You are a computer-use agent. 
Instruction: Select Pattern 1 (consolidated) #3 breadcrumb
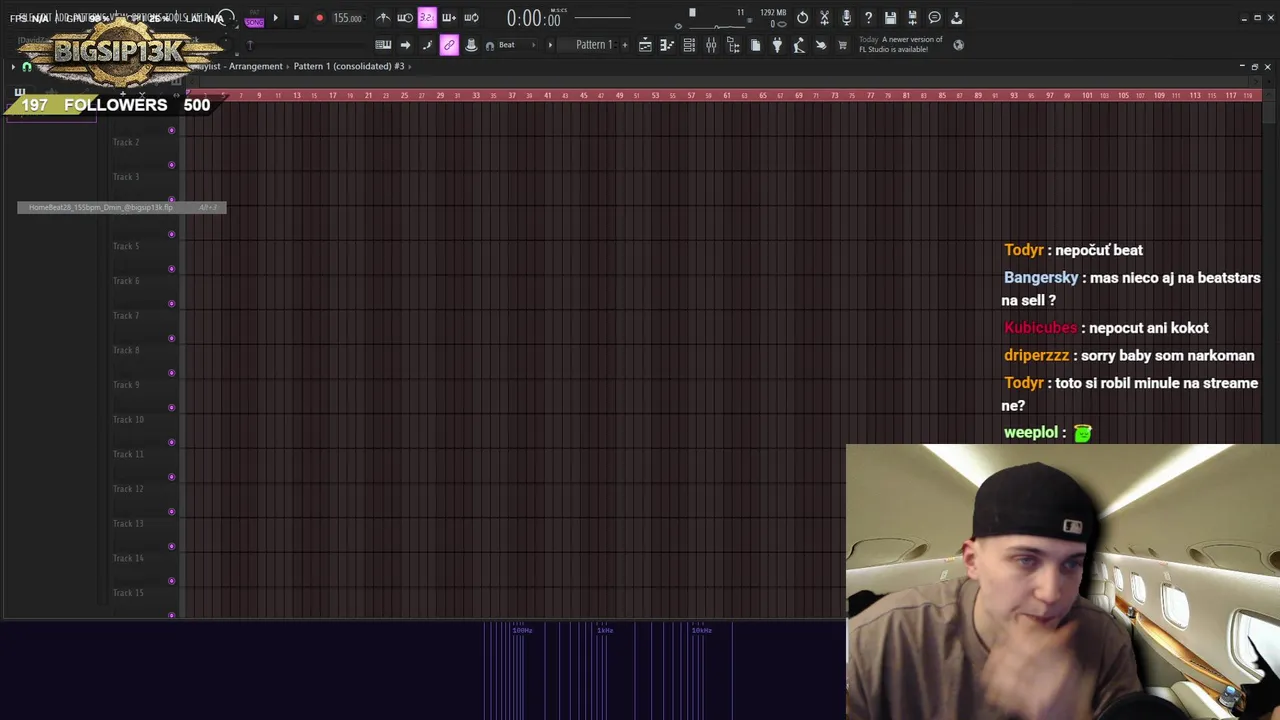[x=349, y=66]
